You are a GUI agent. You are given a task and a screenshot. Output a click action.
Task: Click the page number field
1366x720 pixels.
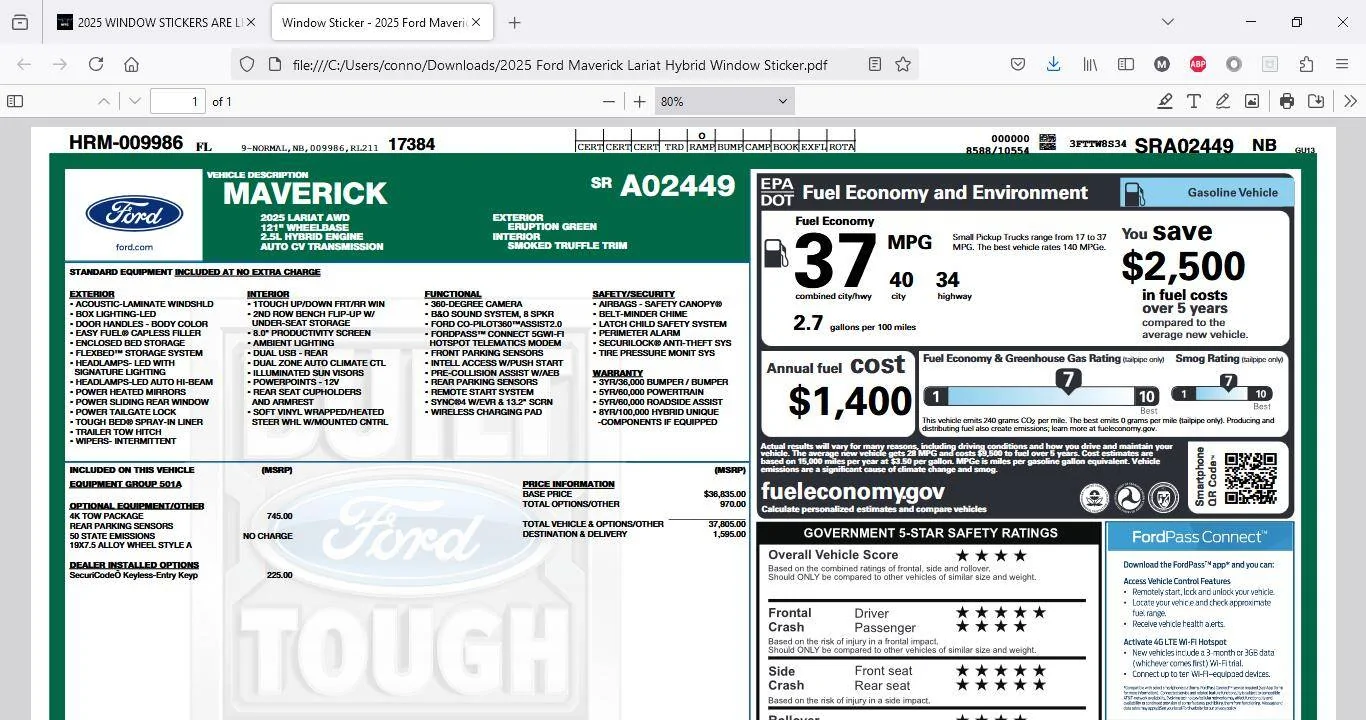(178, 101)
